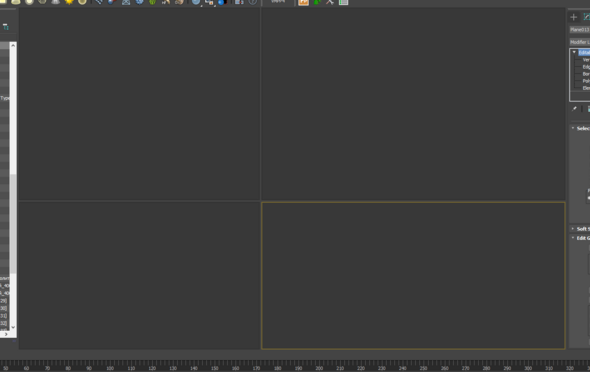The image size is (590, 372).
Task: Activate the top-left viewport
Action: [139, 104]
